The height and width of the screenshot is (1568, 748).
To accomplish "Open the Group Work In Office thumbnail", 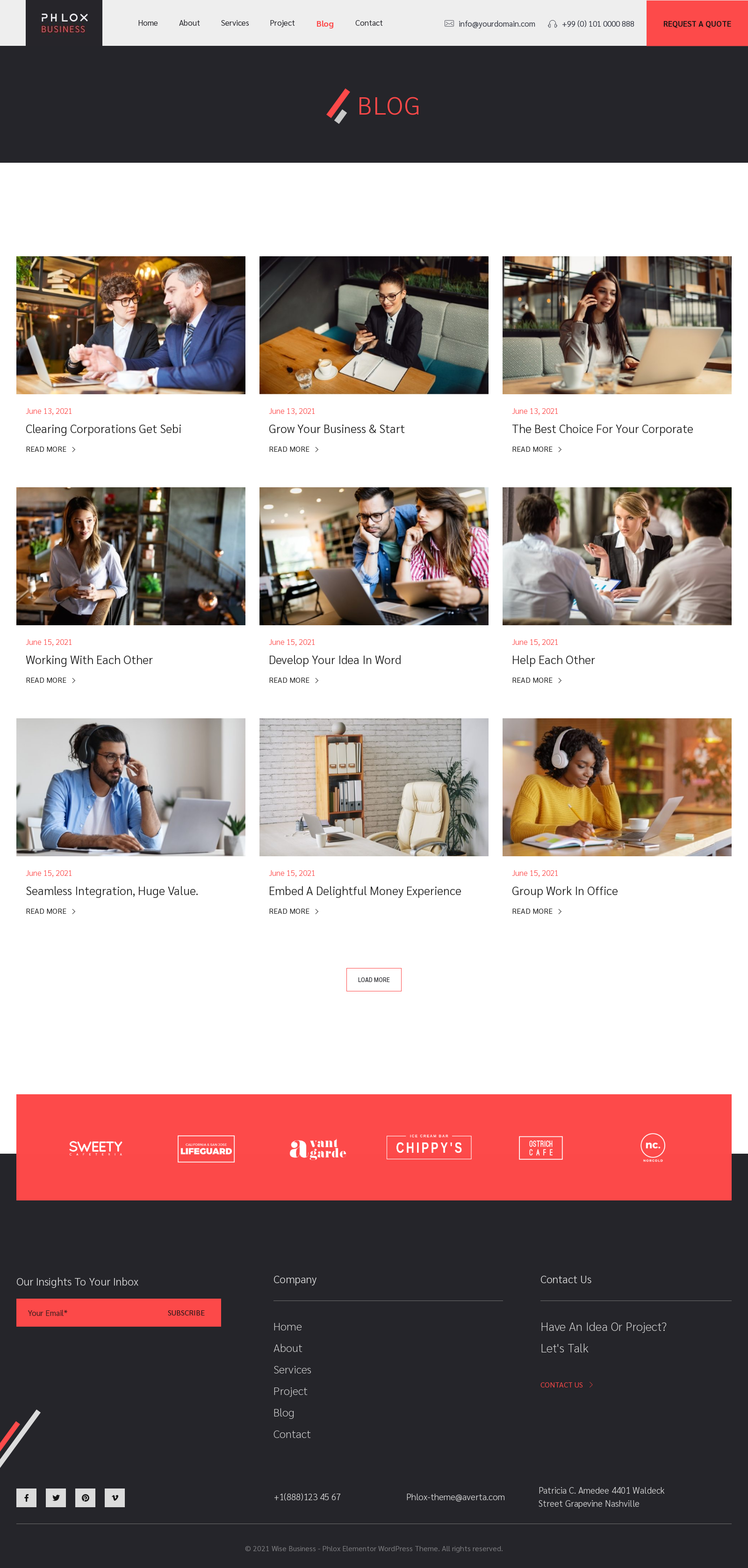I will coord(617,787).
